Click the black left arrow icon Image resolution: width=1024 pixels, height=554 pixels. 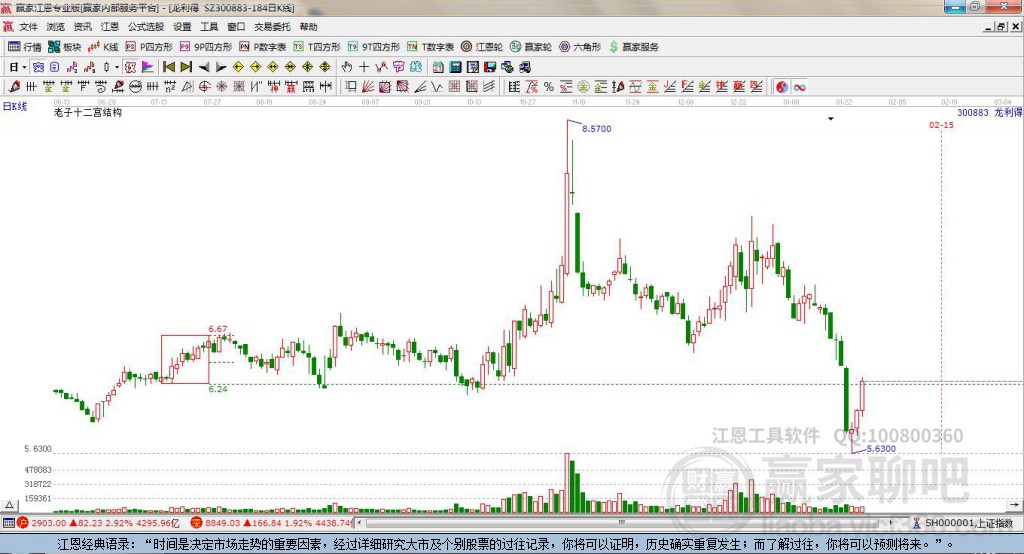pyautogui.click(x=204, y=67)
